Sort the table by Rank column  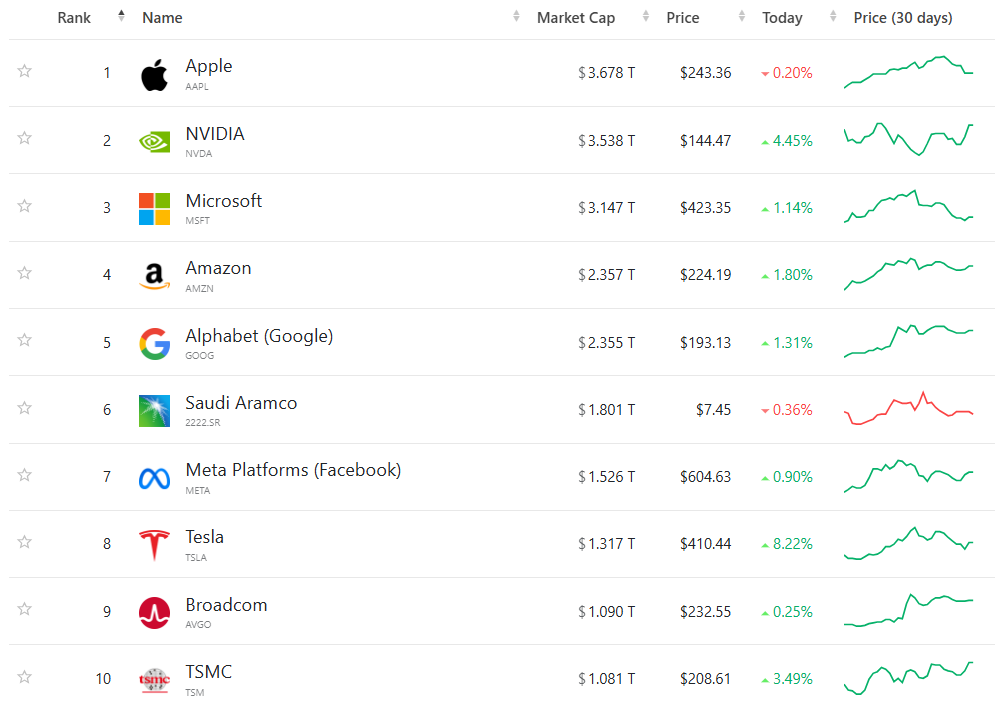tap(75, 18)
